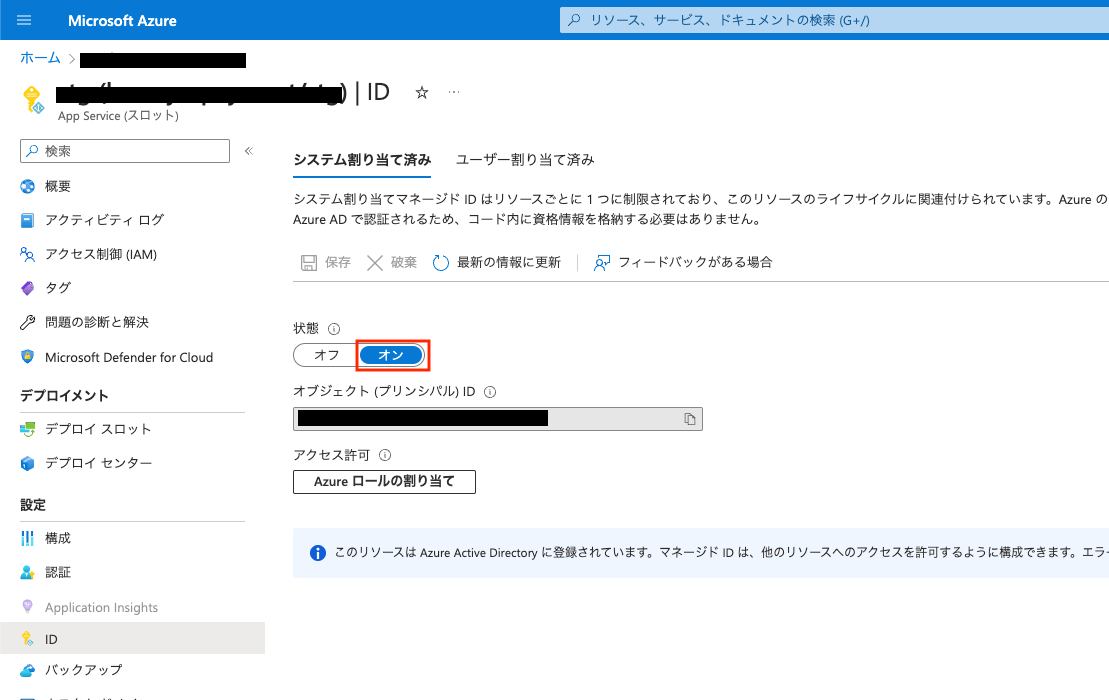
Task: Switch to システム割り当て済み tab
Action: click(362, 161)
